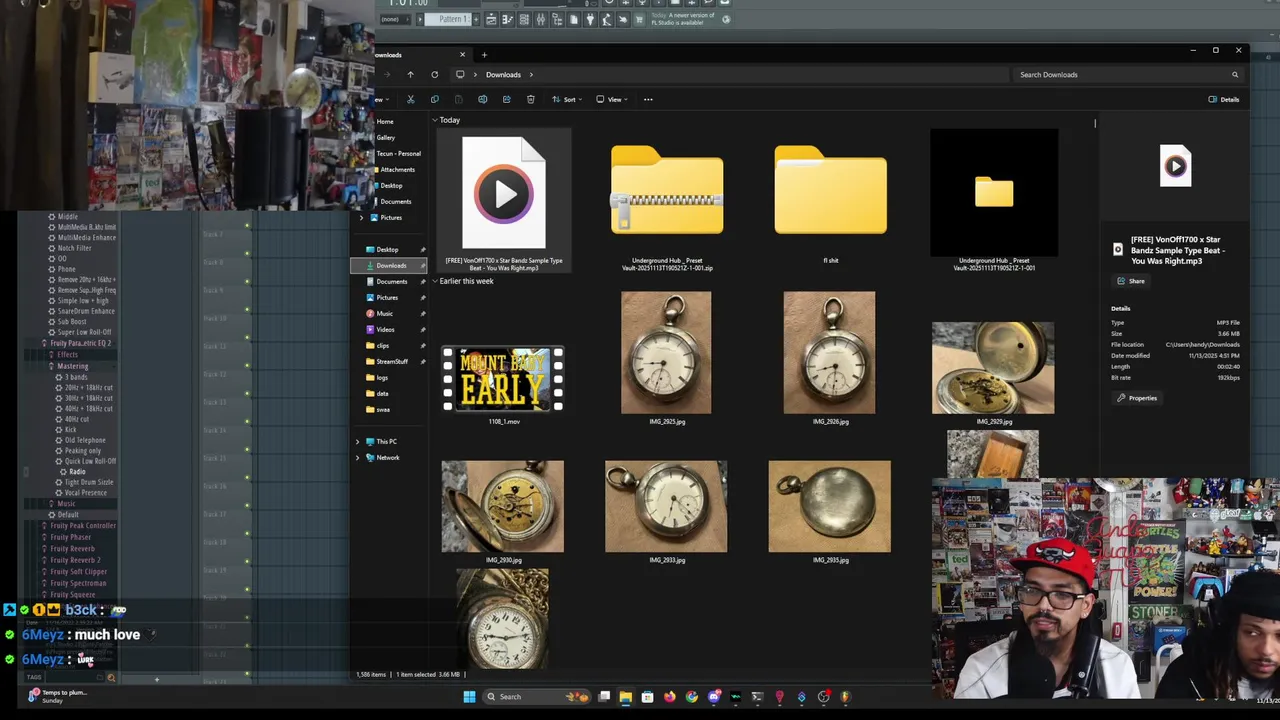Open the StreamStuff folder in navigation pane
1280x720 pixels.
pyautogui.click(x=387, y=361)
